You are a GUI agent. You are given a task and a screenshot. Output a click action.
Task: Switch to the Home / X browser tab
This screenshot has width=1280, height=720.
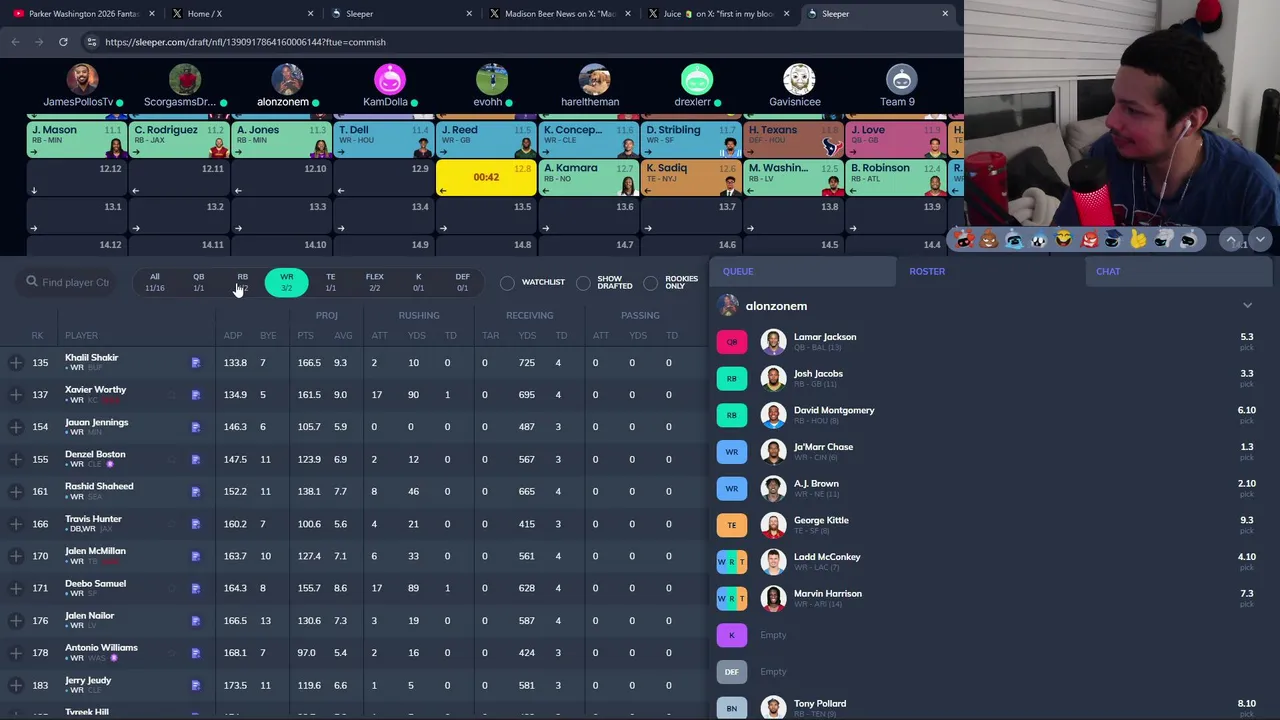(240, 14)
